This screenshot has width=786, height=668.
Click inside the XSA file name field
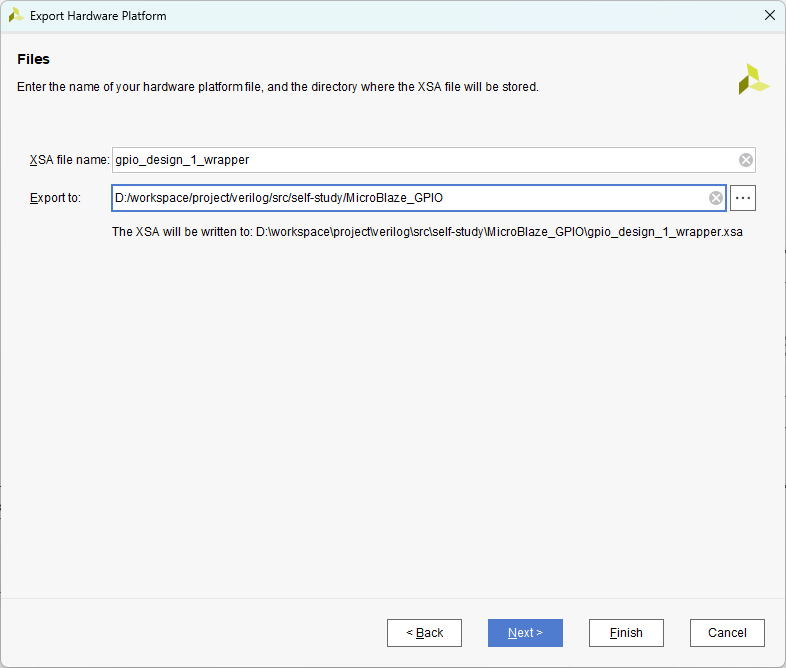[x=420, y=160]
